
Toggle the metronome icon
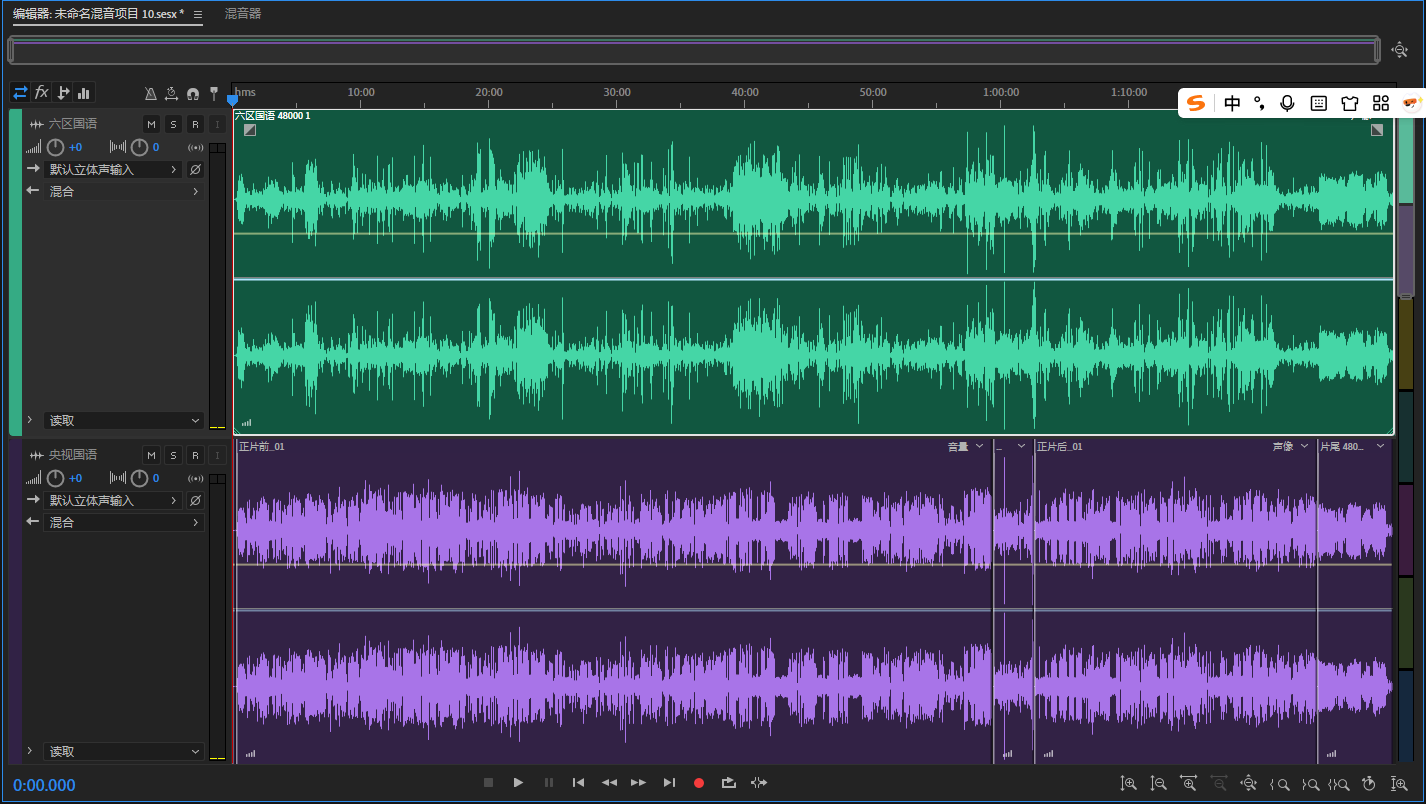[x=151, y=93]
